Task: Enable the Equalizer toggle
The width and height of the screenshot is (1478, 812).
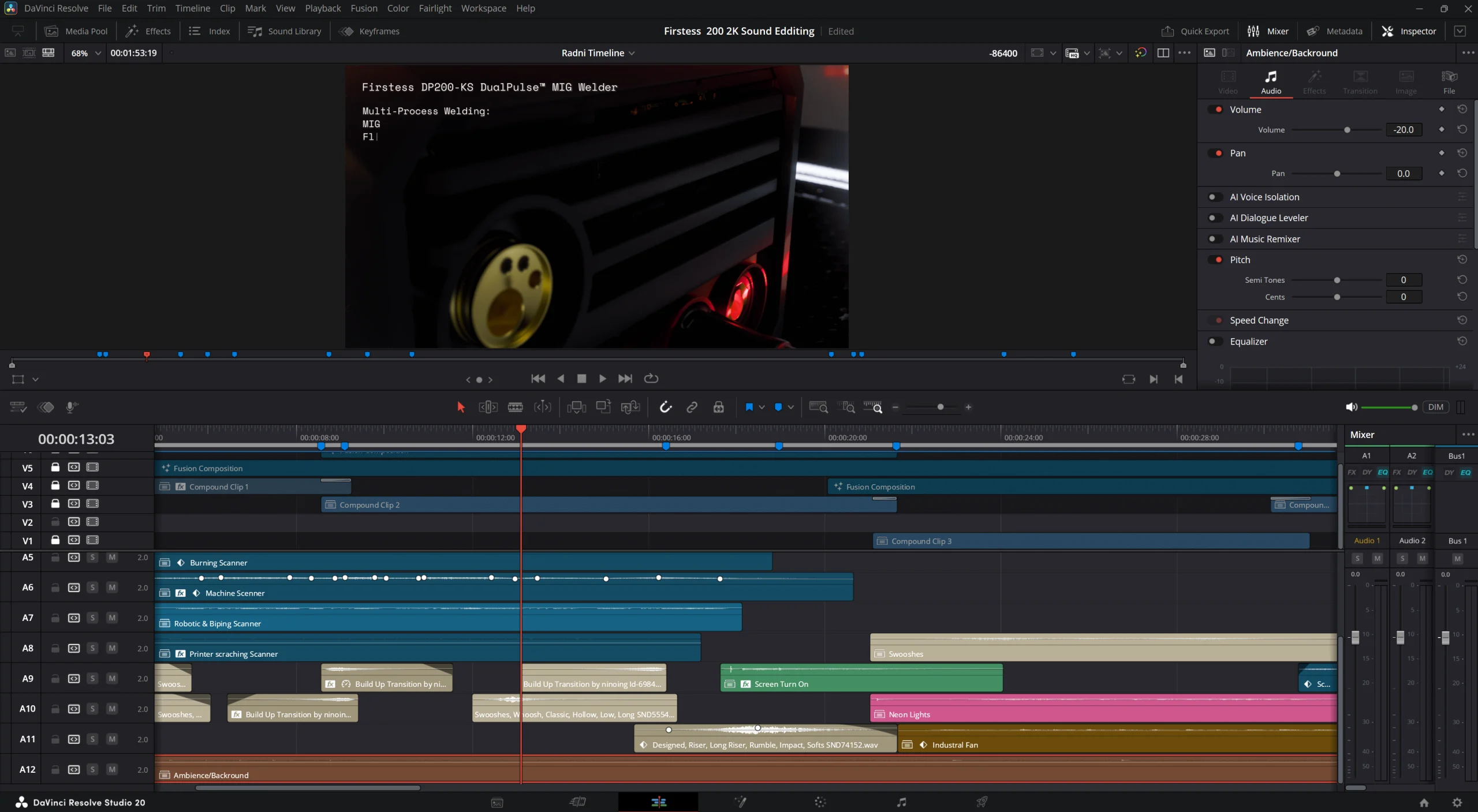Action: [x=1215, y=341]
